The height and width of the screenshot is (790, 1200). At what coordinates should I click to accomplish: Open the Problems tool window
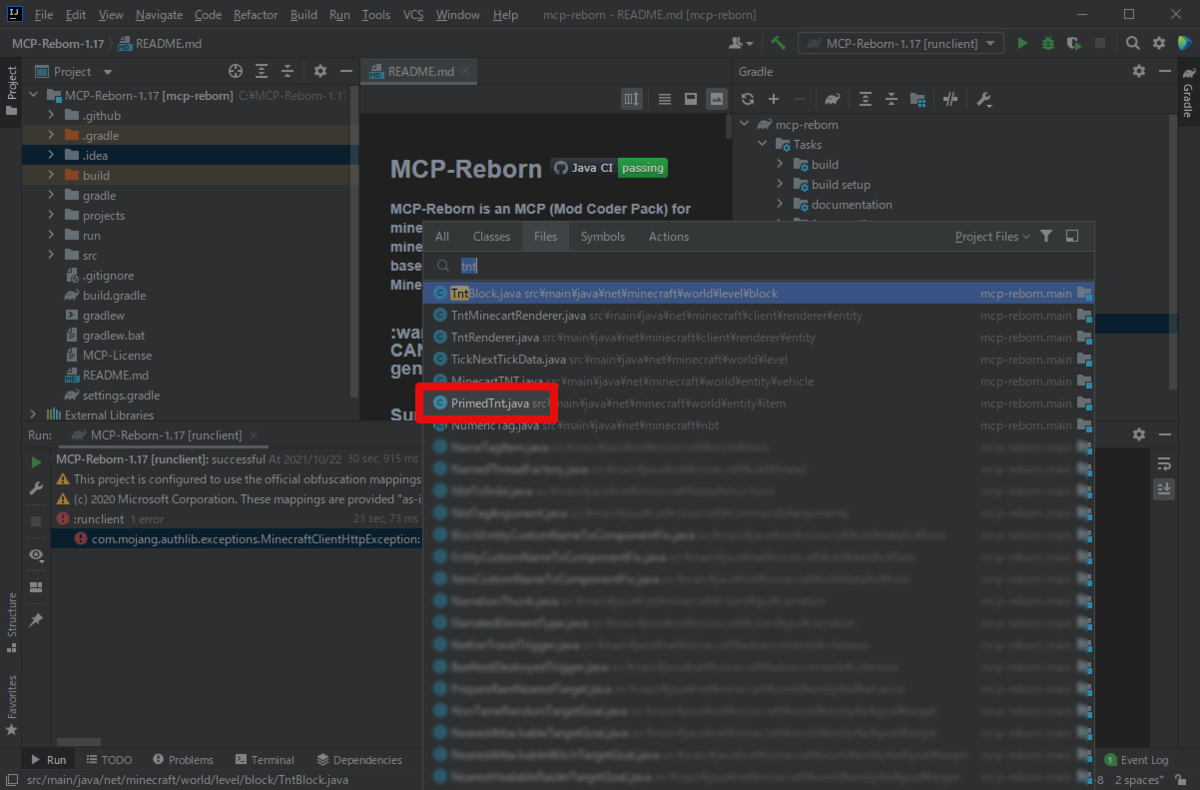coord(181,760)
